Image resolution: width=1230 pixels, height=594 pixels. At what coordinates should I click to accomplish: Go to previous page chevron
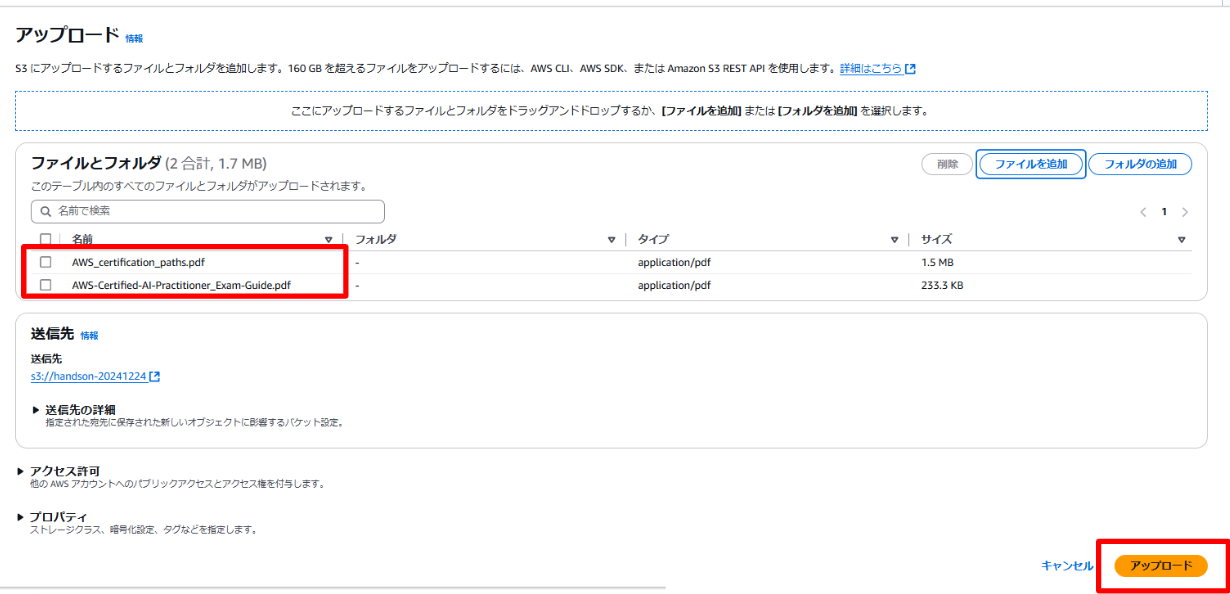pyautogui.click(x=1143, y=212)
